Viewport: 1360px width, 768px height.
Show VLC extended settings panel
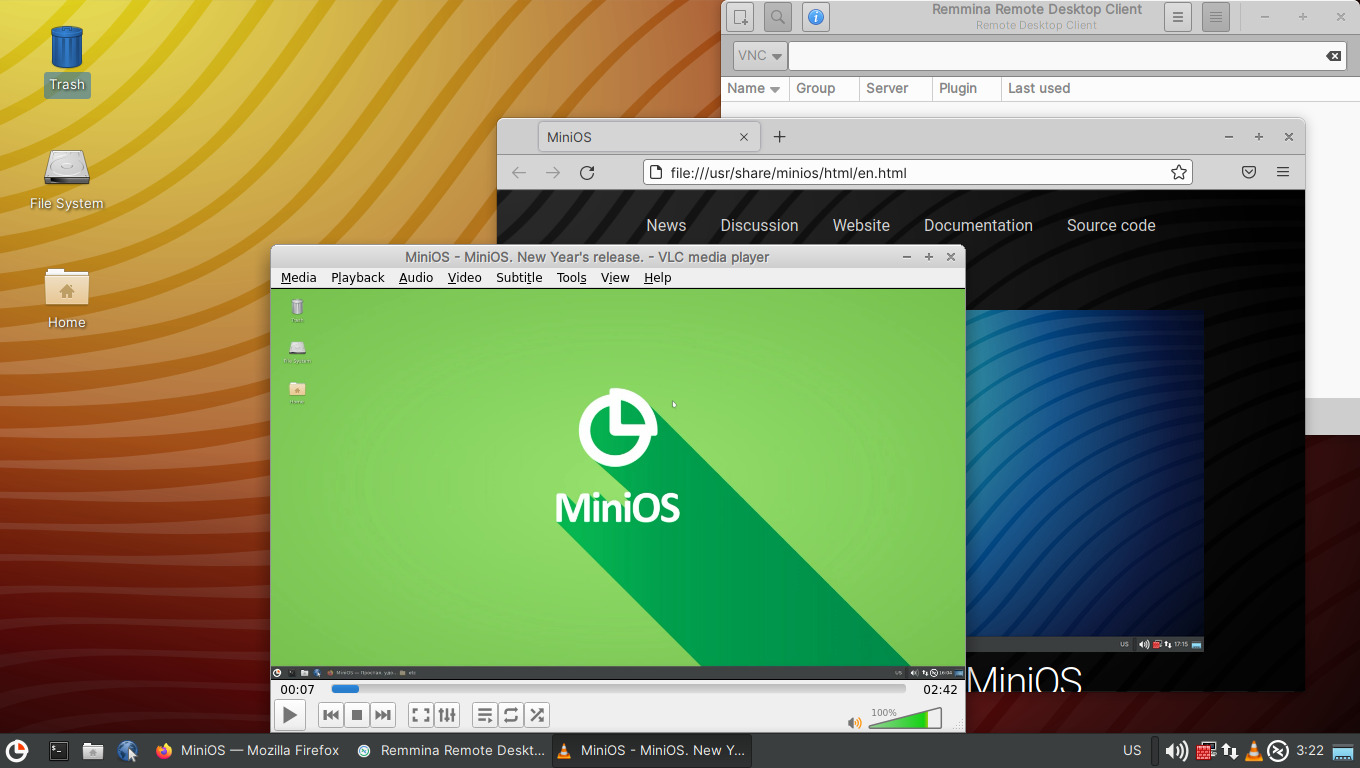pos(447,715)
